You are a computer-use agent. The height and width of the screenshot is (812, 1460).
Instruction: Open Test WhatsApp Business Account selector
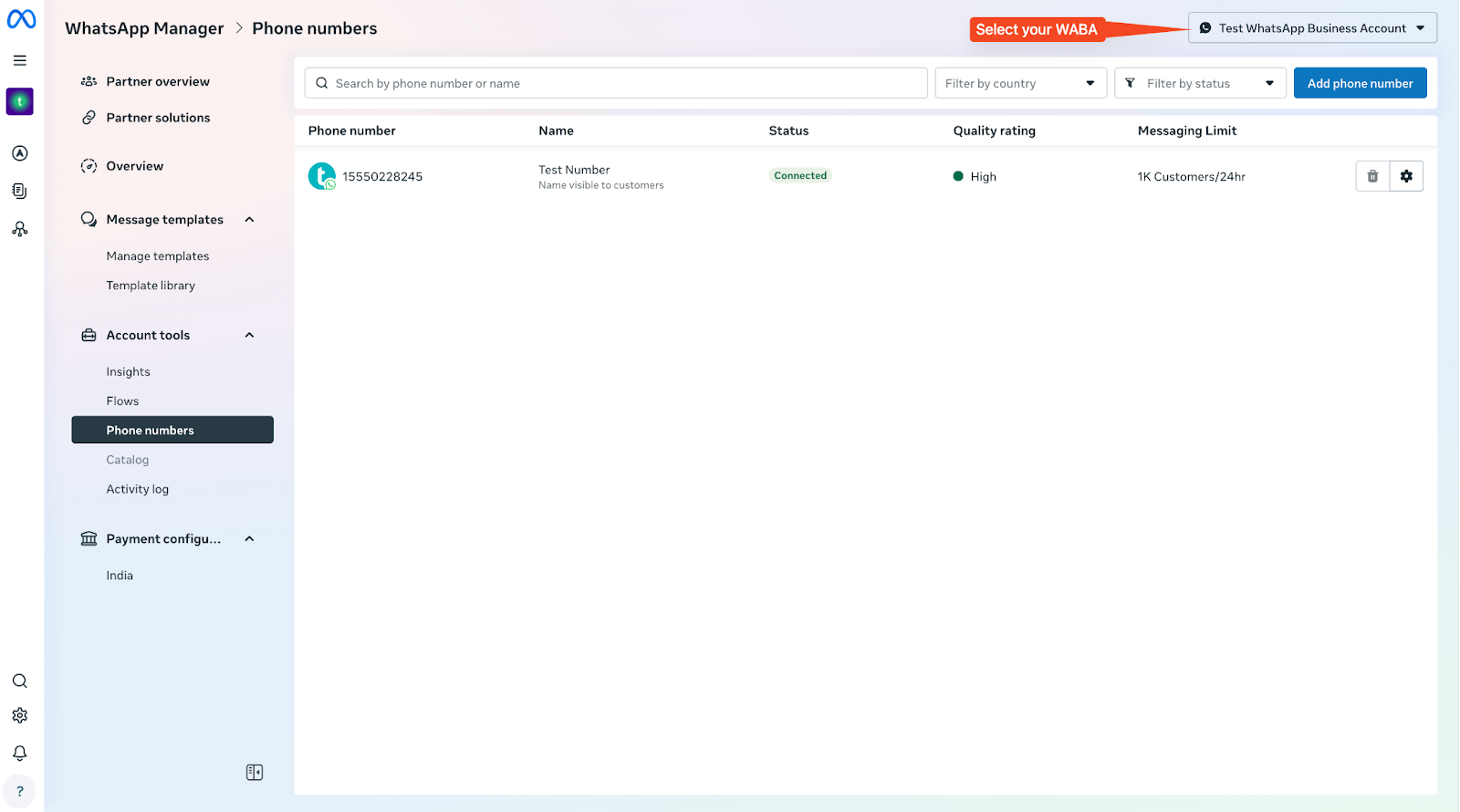pyautogui.click(x=1312, y=28)
